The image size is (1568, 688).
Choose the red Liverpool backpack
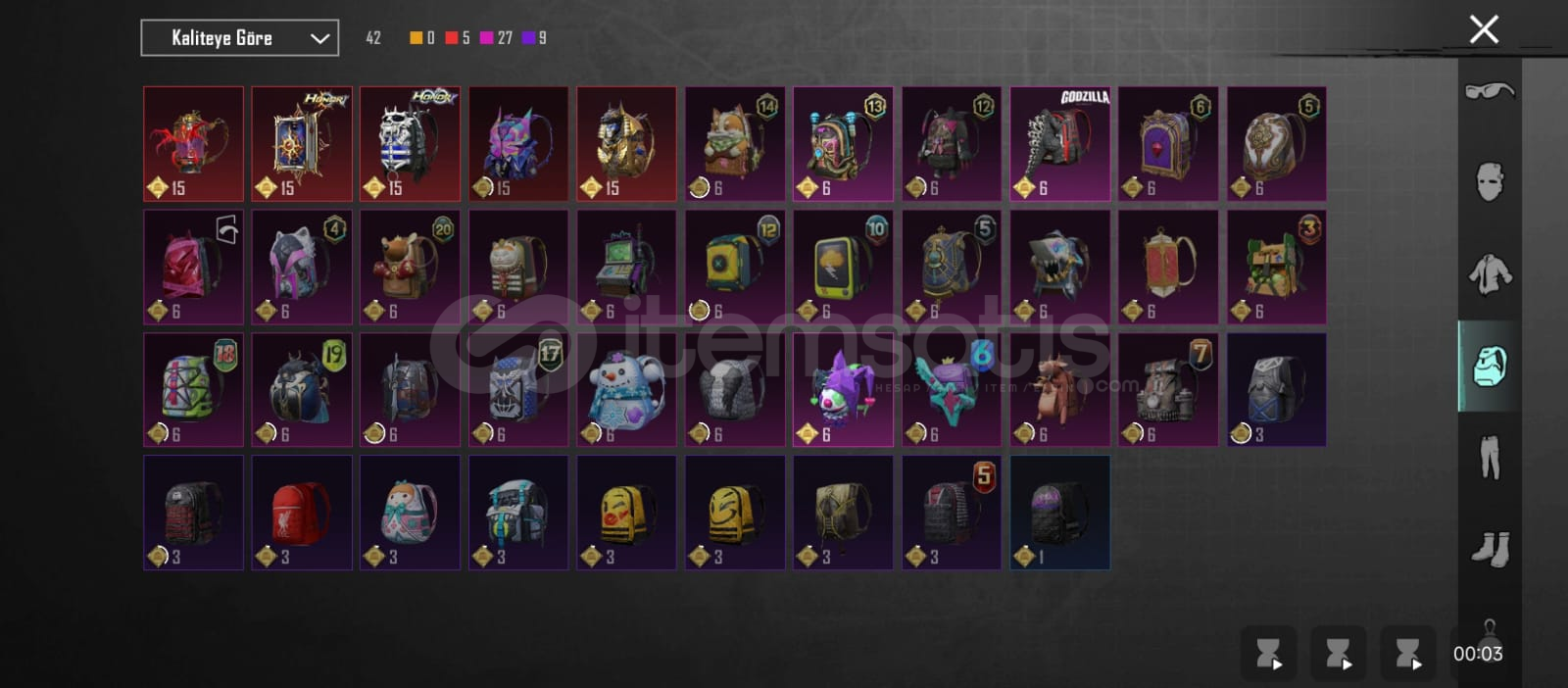(x=302, y=513)
